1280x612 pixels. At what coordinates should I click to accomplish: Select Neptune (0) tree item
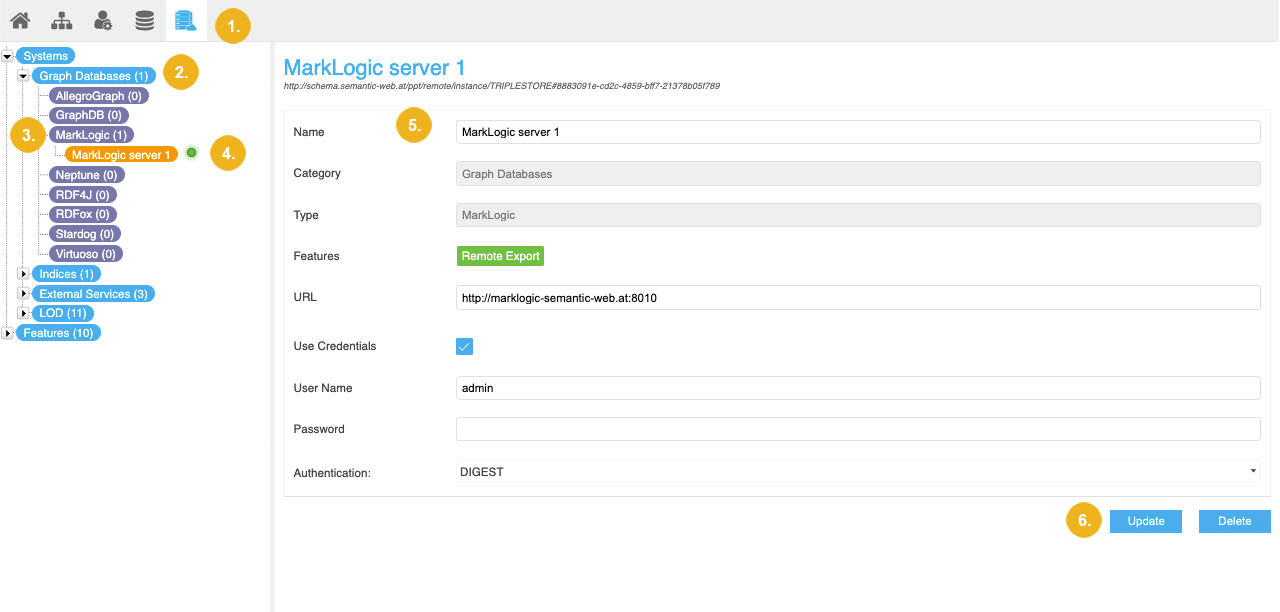(x=85, y=175)
